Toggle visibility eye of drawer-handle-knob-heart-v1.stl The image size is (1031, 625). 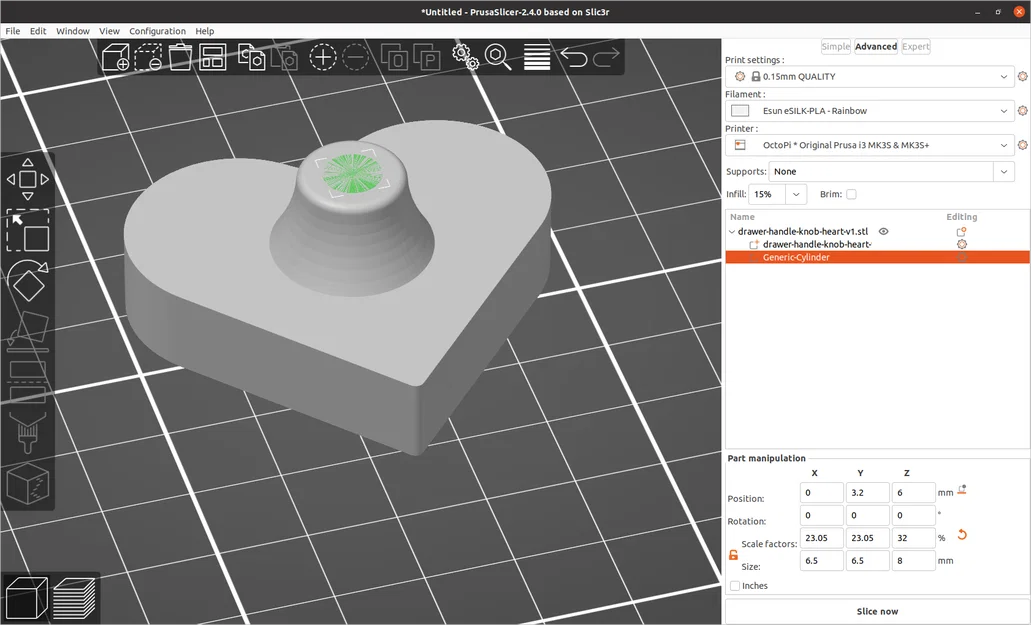pyautogui.click(x=884, y=231)
